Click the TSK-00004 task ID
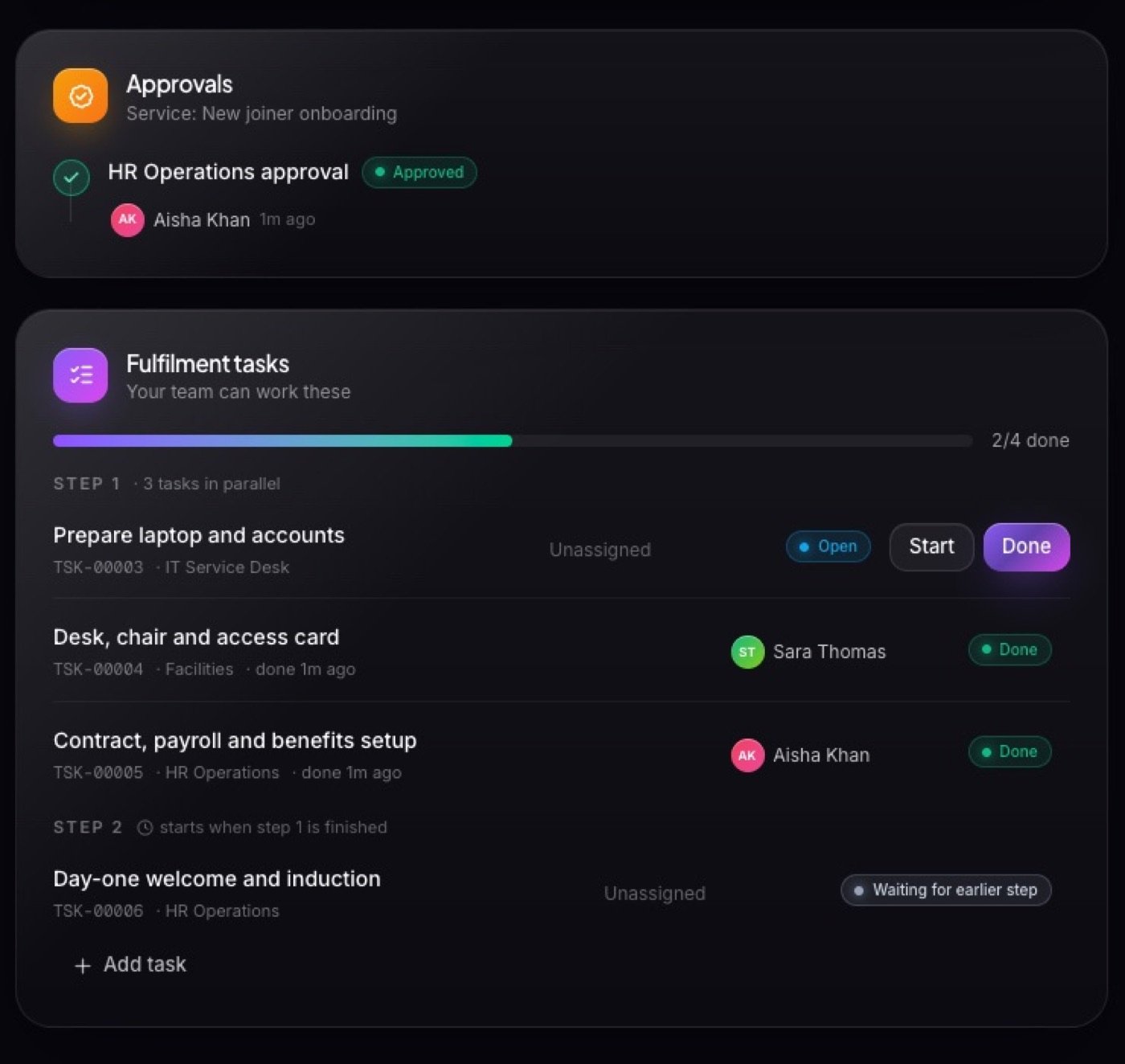1125x1064 pixels. click(x=98, y=669)
